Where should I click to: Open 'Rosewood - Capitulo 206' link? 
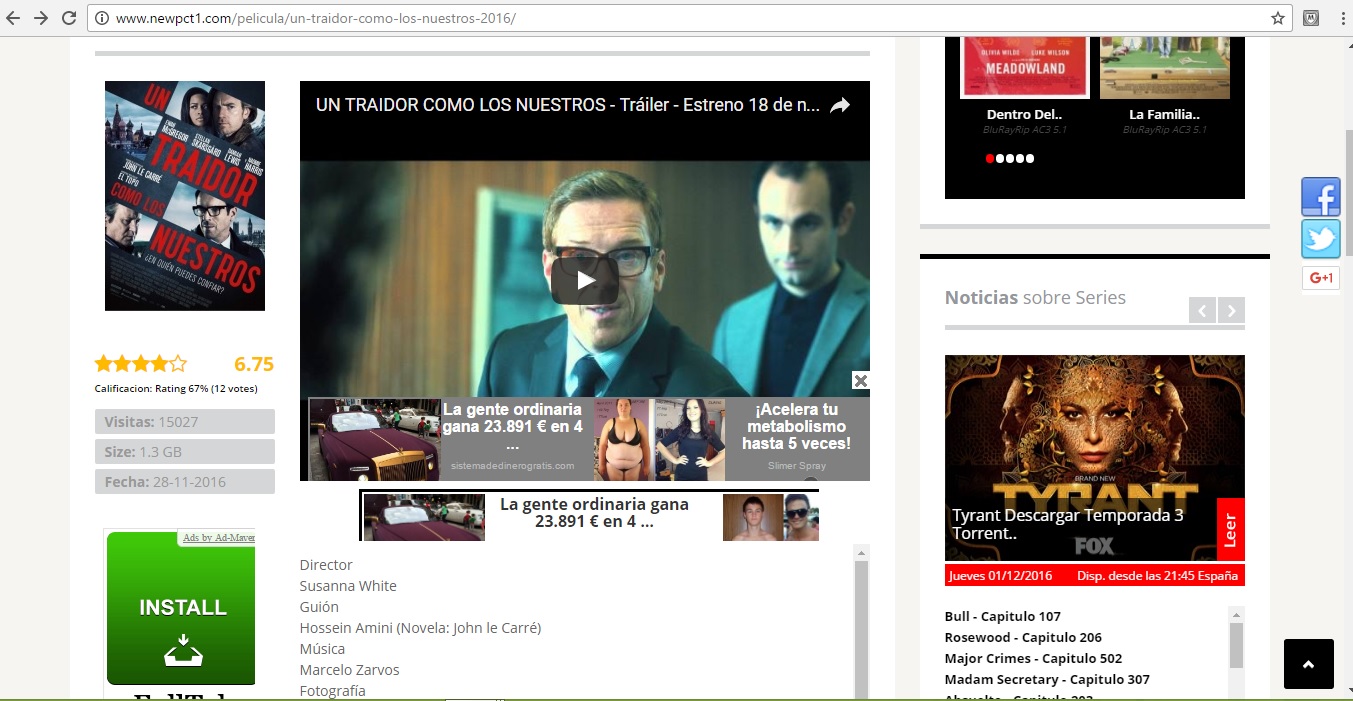pyautogui.click(x=1023, y=637)
